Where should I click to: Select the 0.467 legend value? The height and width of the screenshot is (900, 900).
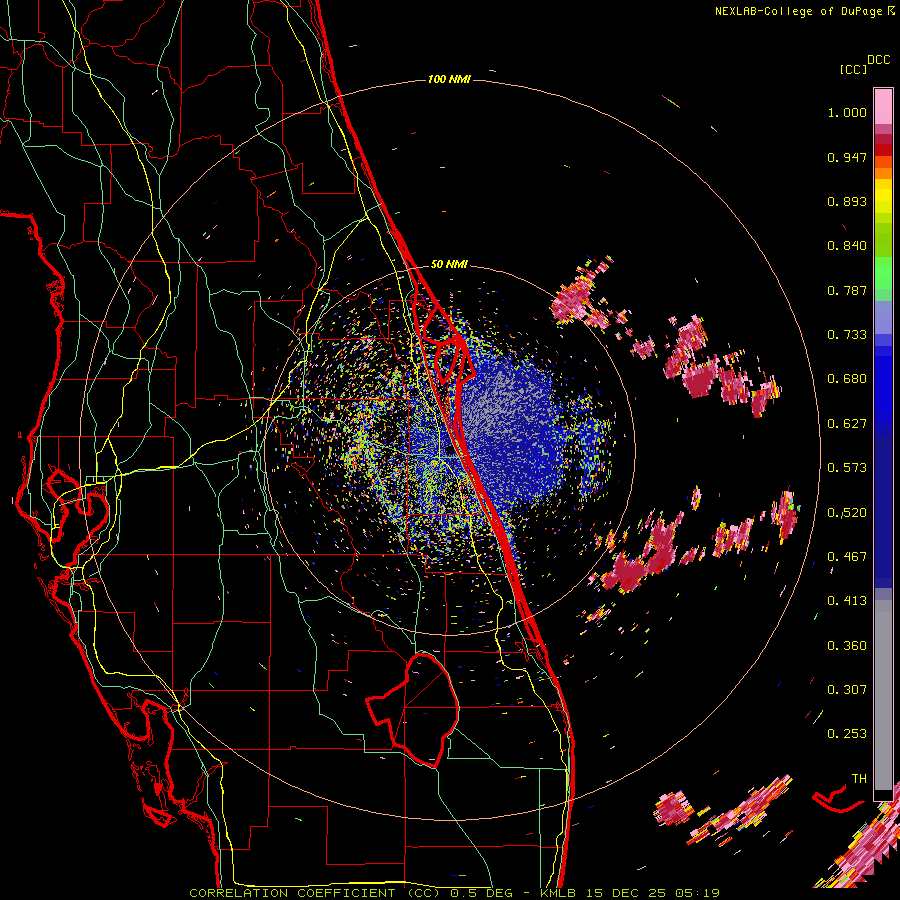847,557
